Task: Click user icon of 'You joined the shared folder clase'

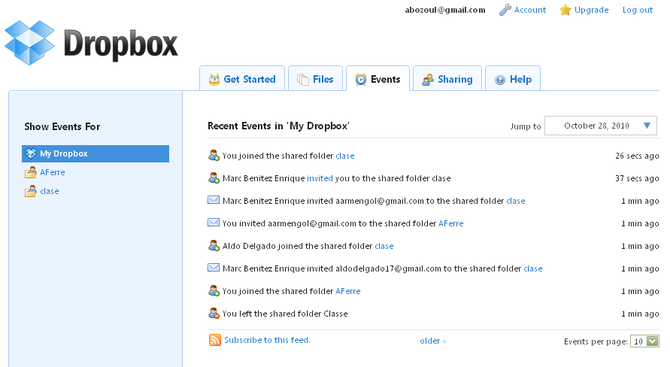Action: [x=214, y=156]
